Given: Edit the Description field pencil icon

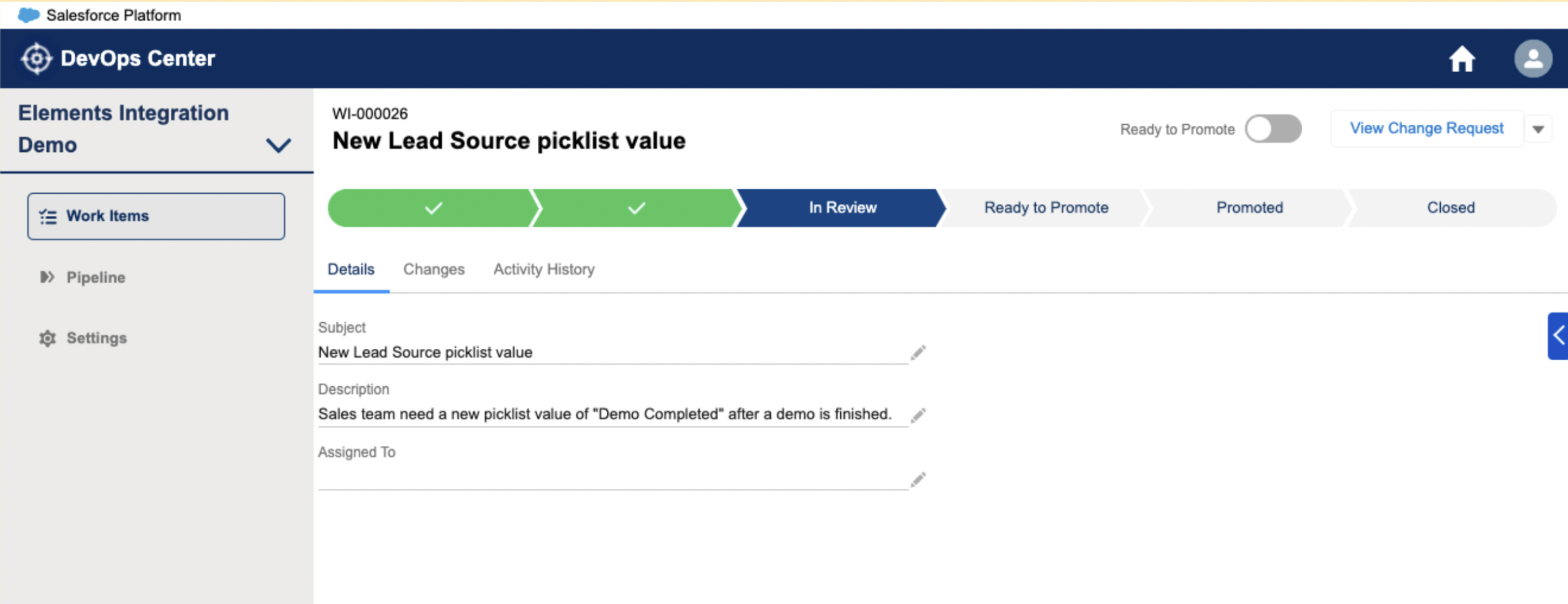Looking at the screenshot, I should pyautogui.click(x=918, y=415).
